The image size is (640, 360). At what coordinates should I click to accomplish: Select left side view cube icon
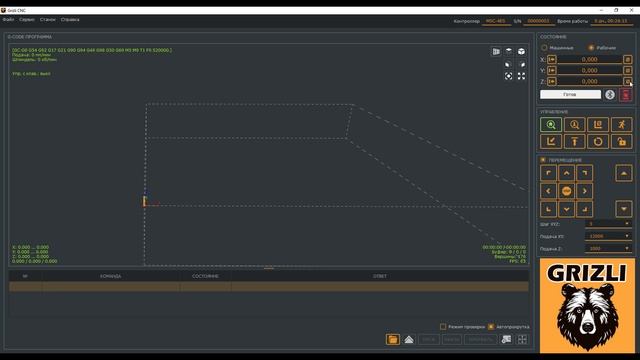[x=509, y=64]
